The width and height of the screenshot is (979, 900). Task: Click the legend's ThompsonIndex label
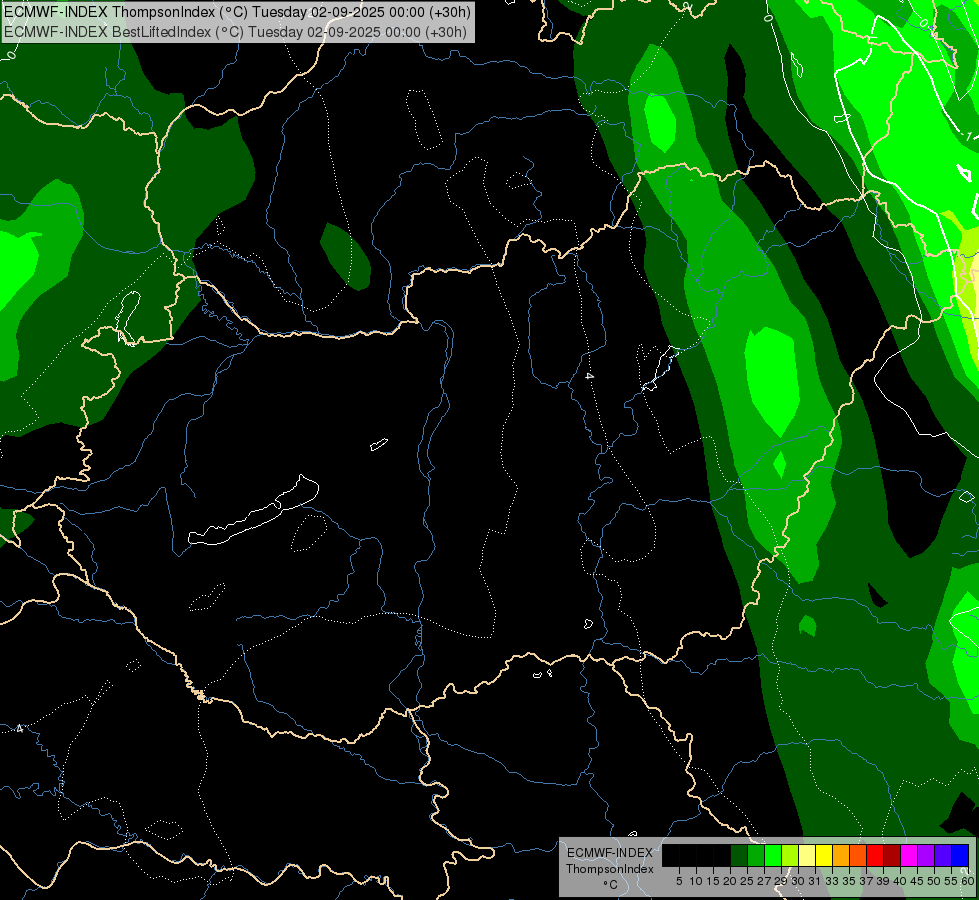(610, 869)
